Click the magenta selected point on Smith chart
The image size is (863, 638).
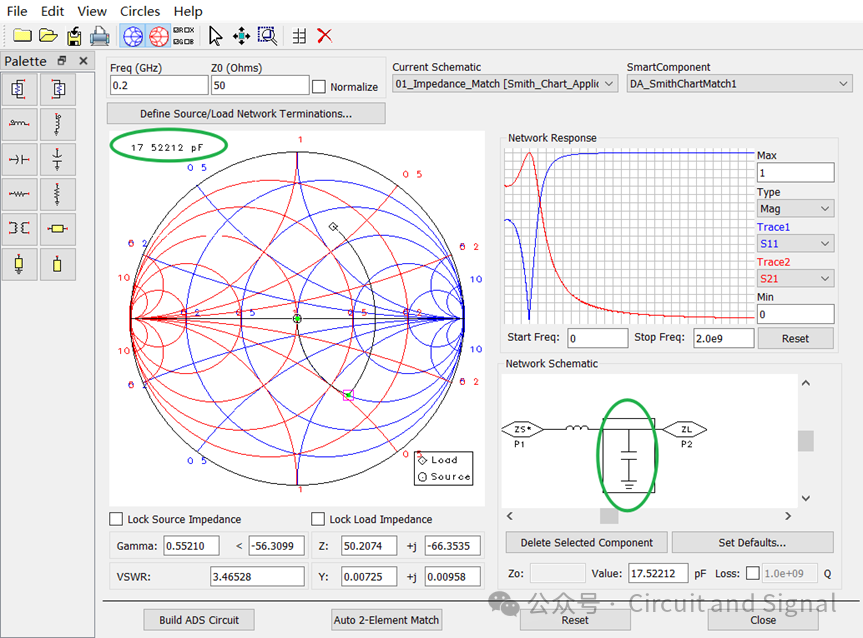click(348, 395)
